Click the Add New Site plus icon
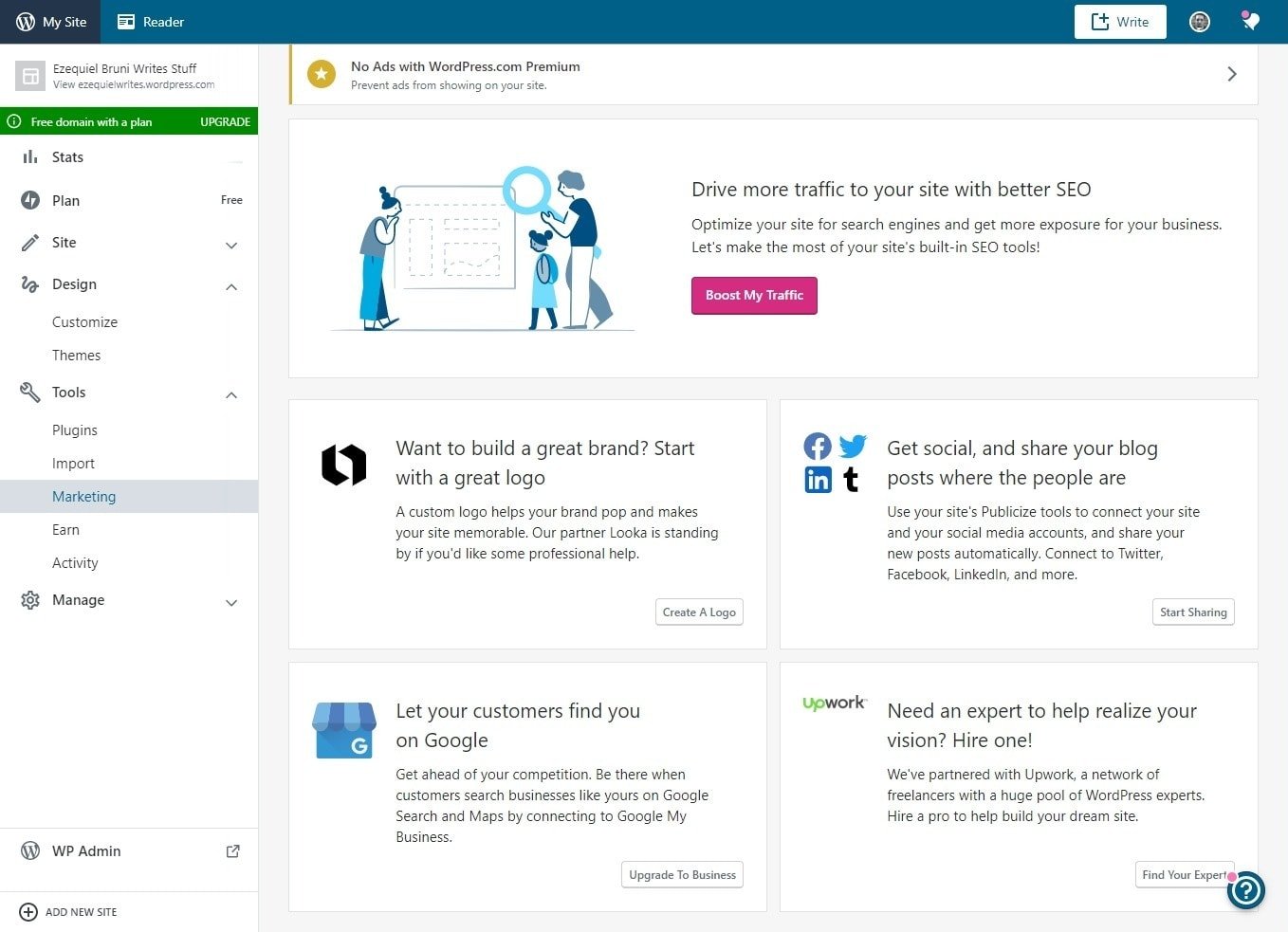This screenshot has height=932, width=1288. coord(28,912)
